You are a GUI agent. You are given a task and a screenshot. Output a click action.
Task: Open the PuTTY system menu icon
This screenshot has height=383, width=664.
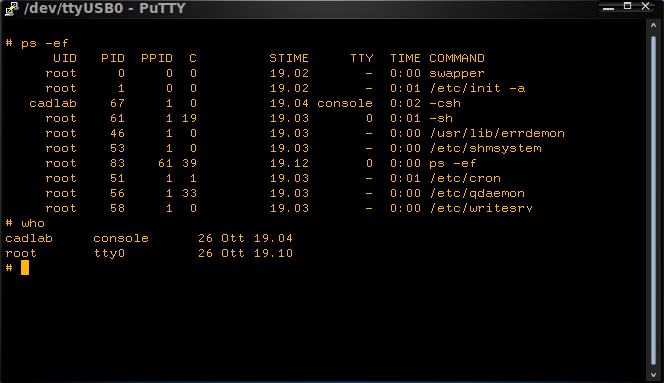click(x=11, y=8)
